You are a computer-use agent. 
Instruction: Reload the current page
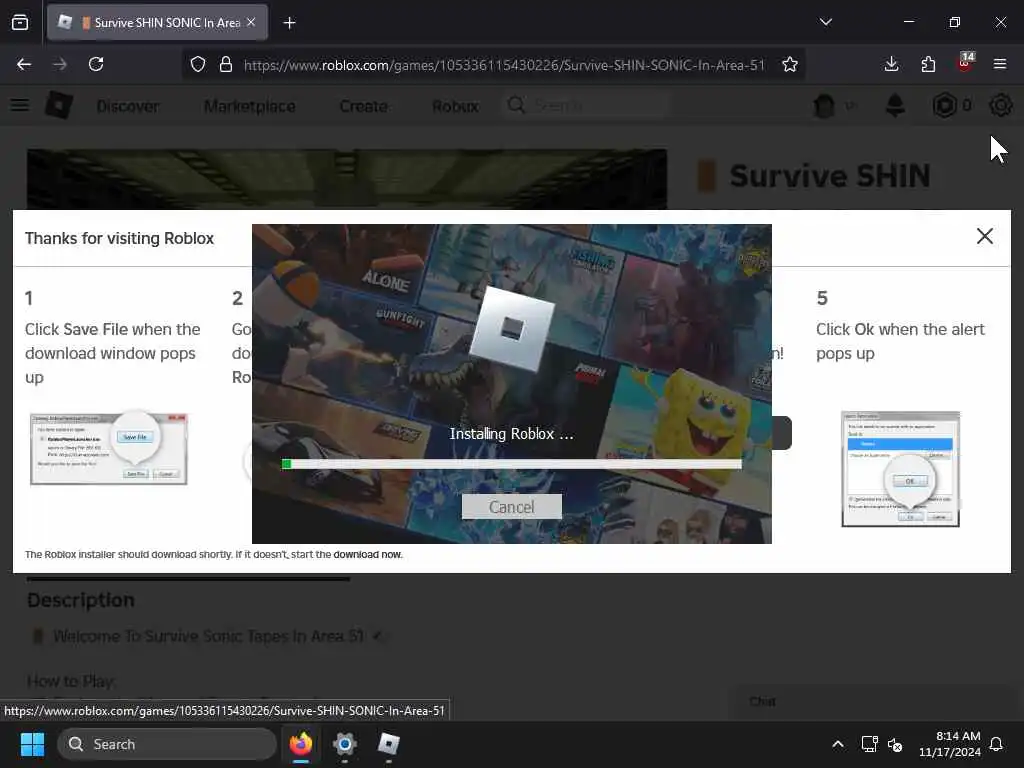click(96, 64)
